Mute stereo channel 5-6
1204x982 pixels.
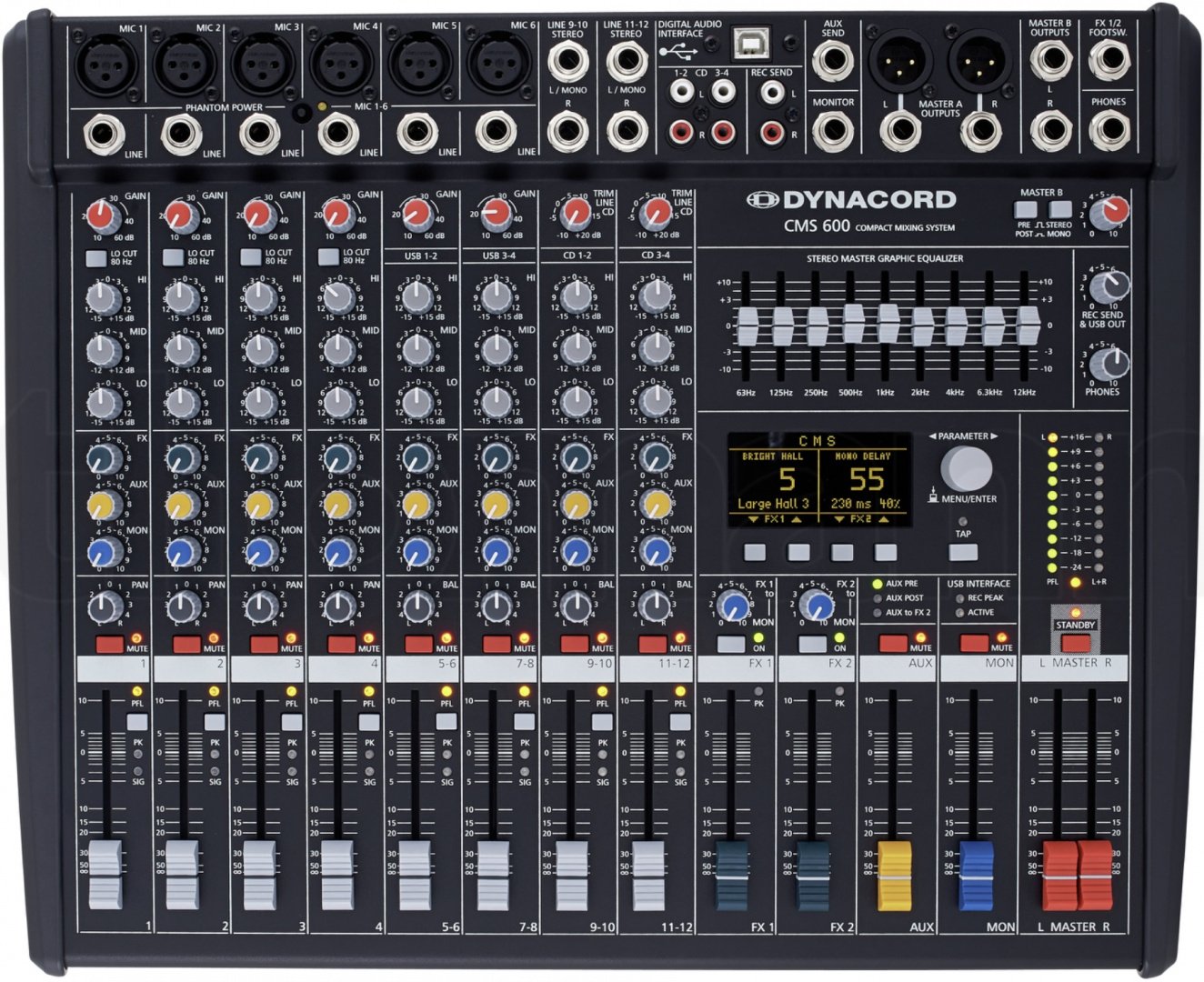(419, 644)
